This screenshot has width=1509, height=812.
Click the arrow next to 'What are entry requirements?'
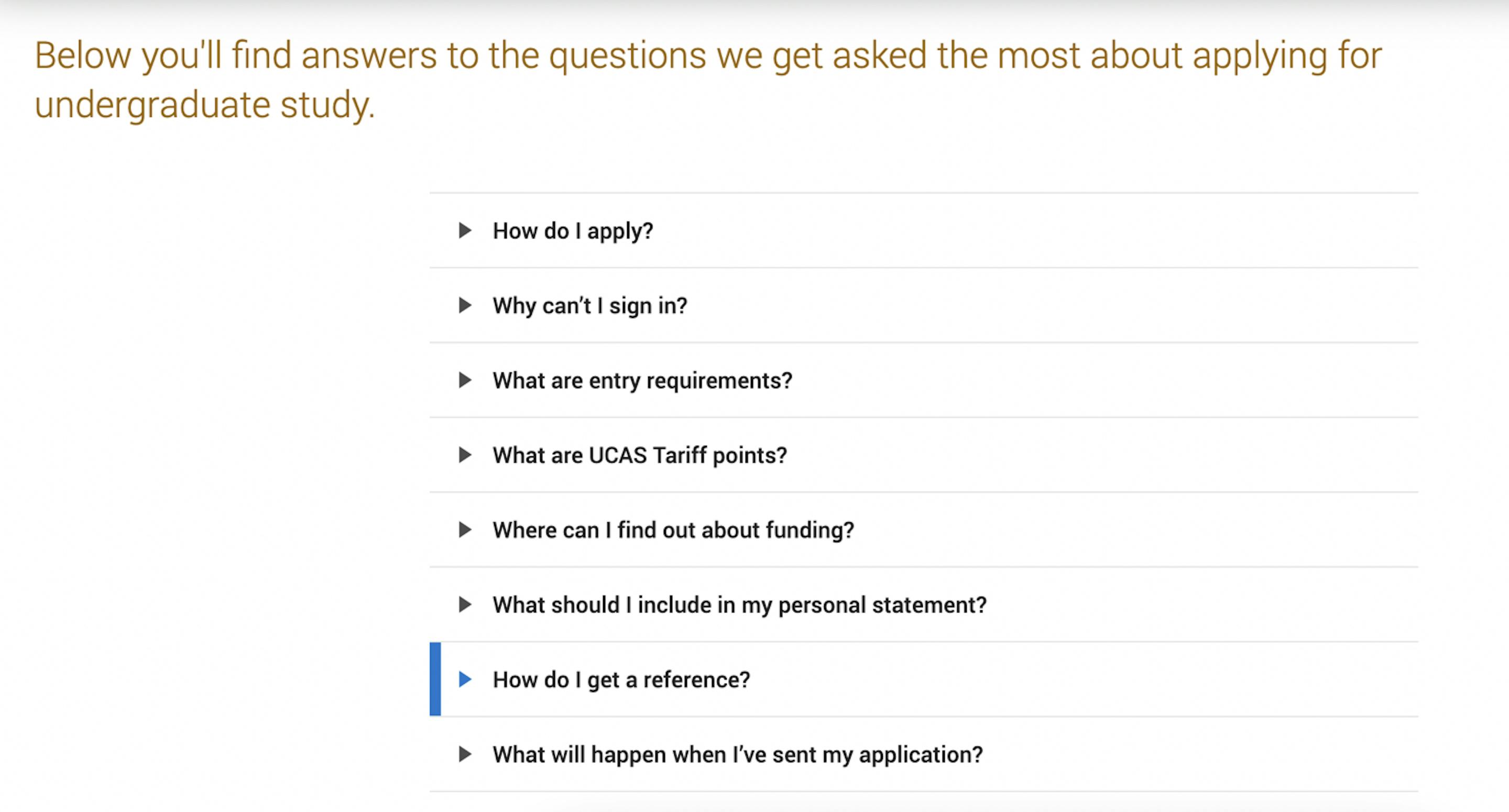pos(465,380)
